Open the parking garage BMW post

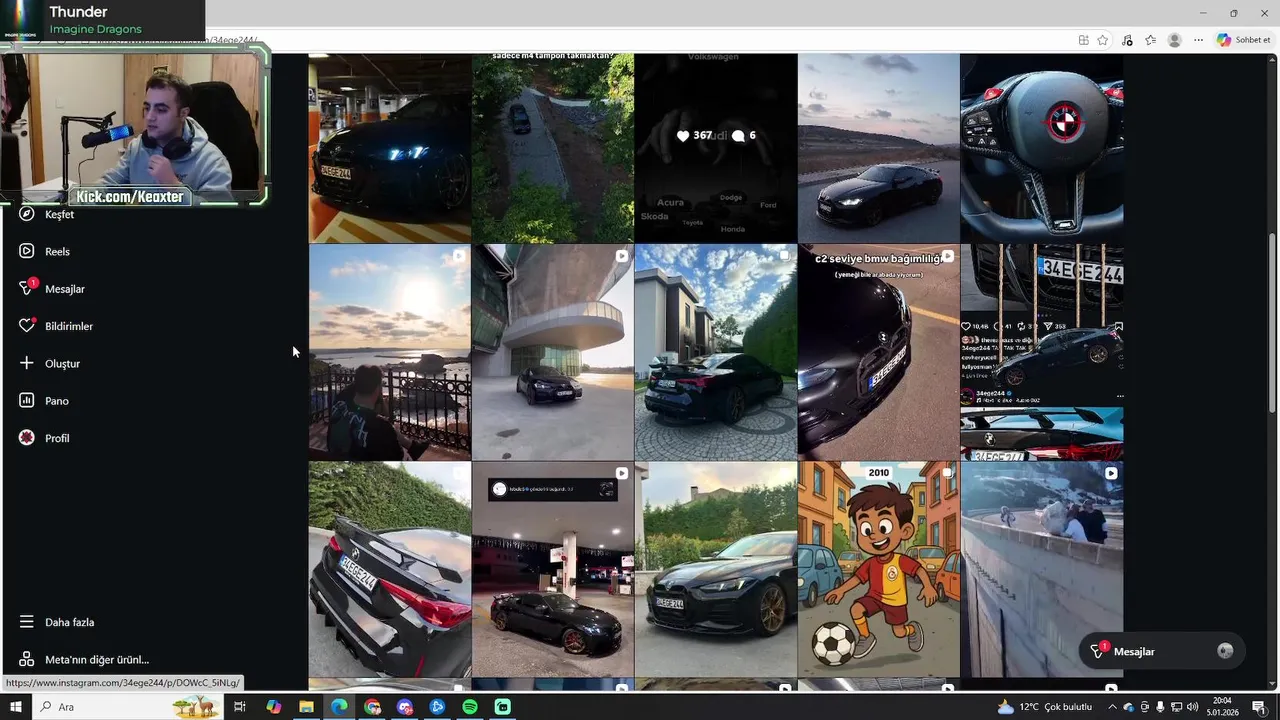390,147
